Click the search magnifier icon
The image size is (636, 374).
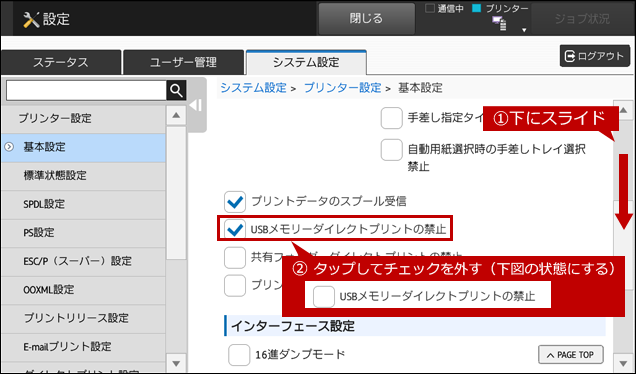pyautogui.click(x=176, y=90)
